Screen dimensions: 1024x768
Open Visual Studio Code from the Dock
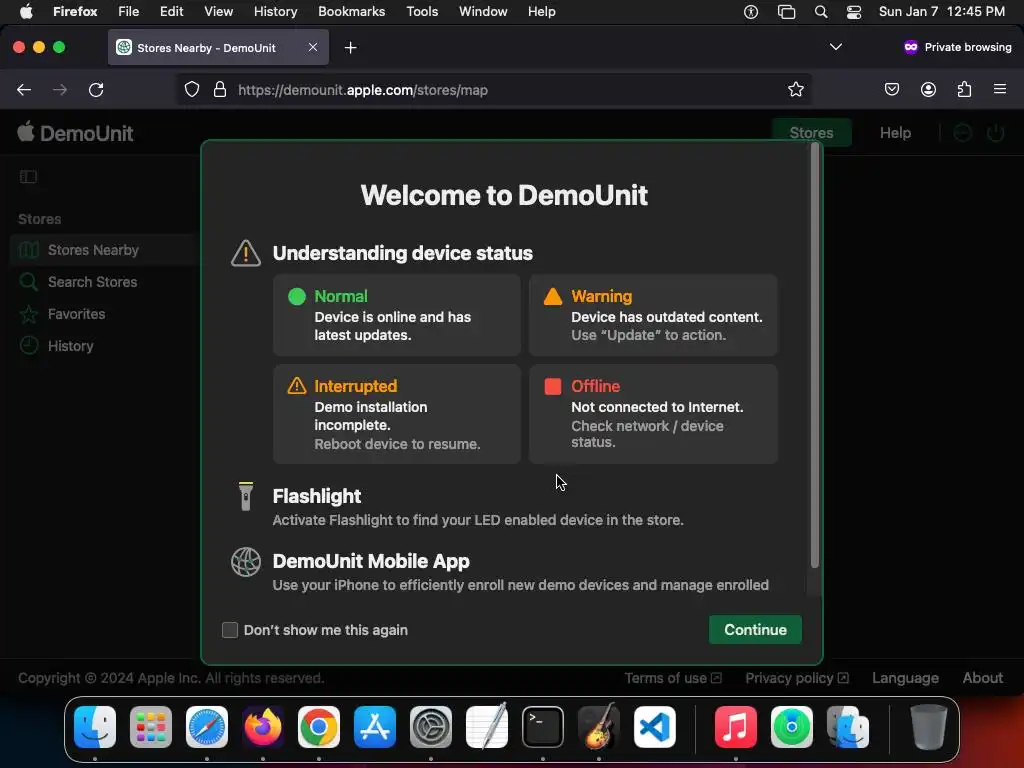(x=654, y=727)
